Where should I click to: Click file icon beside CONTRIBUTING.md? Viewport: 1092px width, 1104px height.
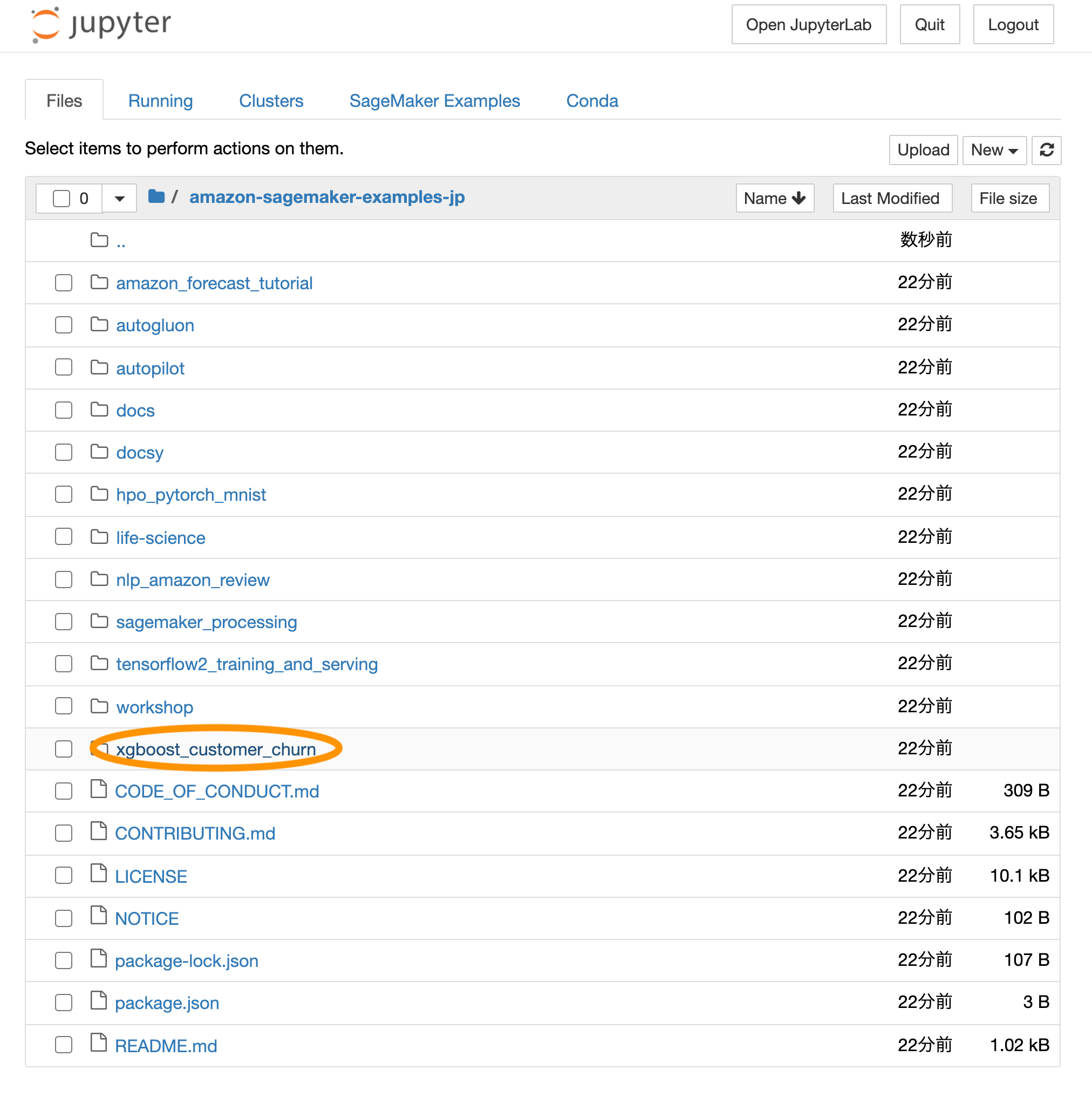(99, 832)
